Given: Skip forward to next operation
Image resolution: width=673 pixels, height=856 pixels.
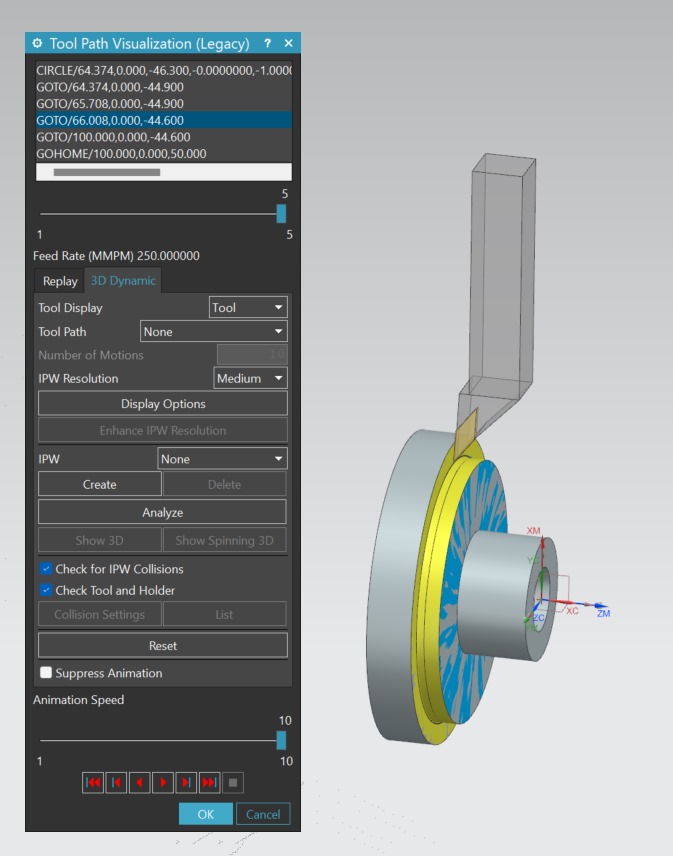Looking at the screenshot, I should tap(209, 782).
